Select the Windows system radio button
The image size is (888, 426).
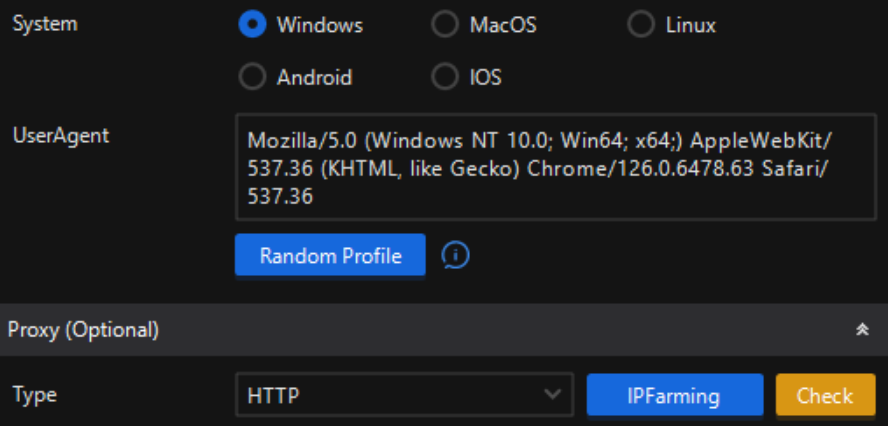click(252, 25)
